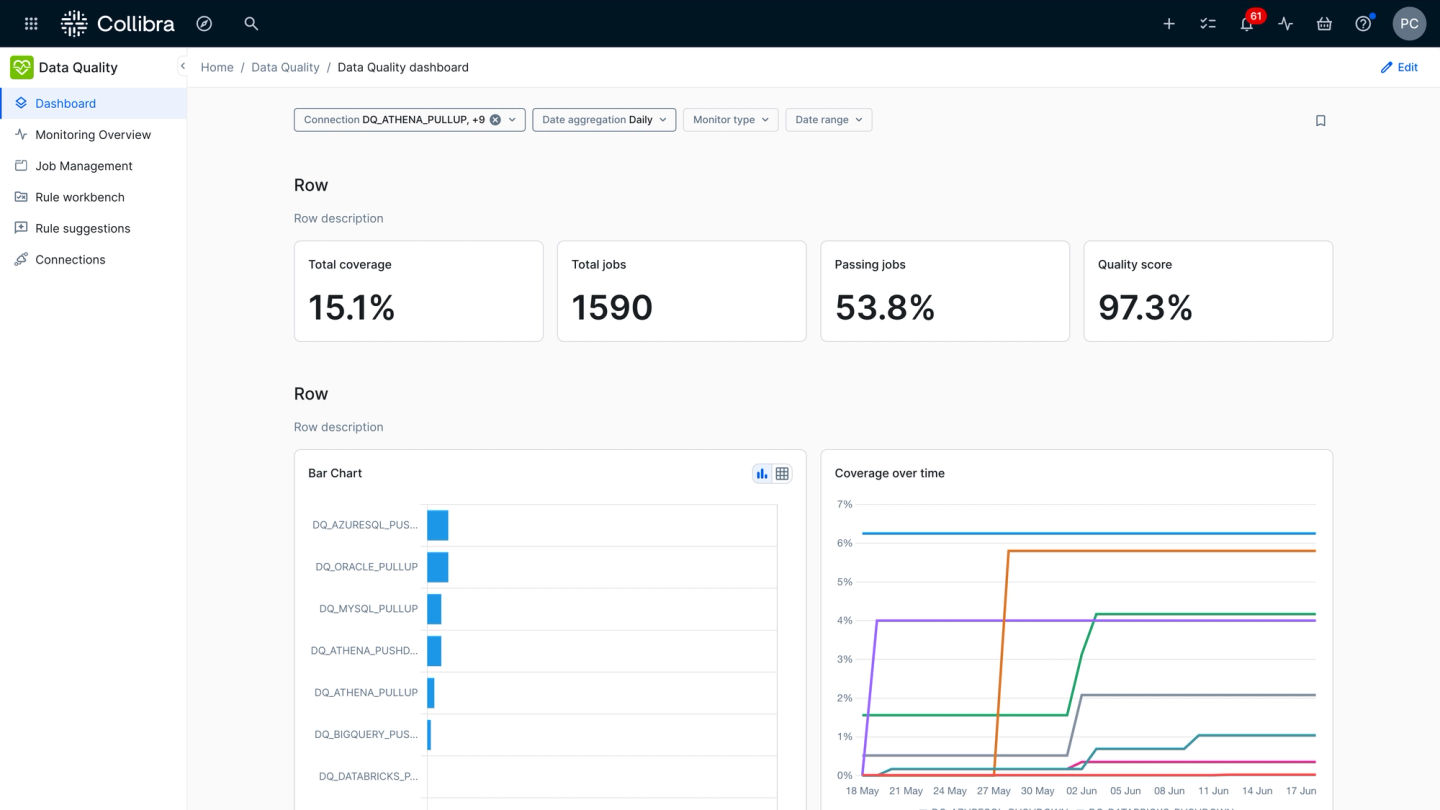Open the Date range dropdown

(828, 120)
